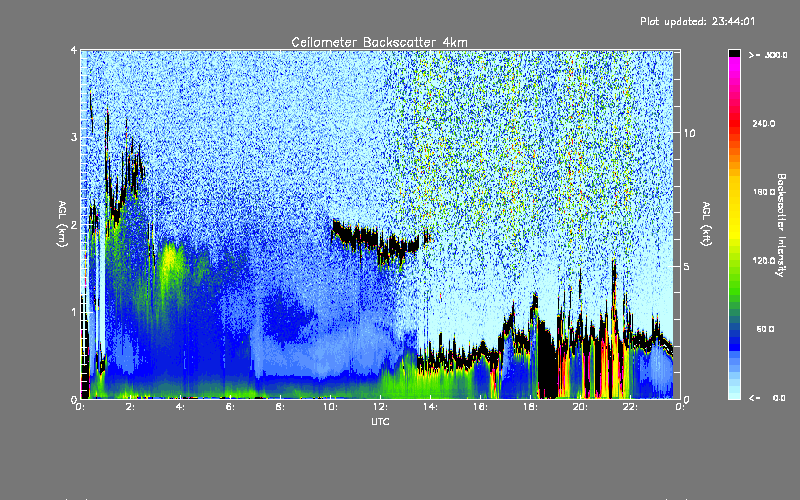Screen dimensions: 800x500
Task: Click the '10:' hour label on time axis
Action: pos(330,407)
